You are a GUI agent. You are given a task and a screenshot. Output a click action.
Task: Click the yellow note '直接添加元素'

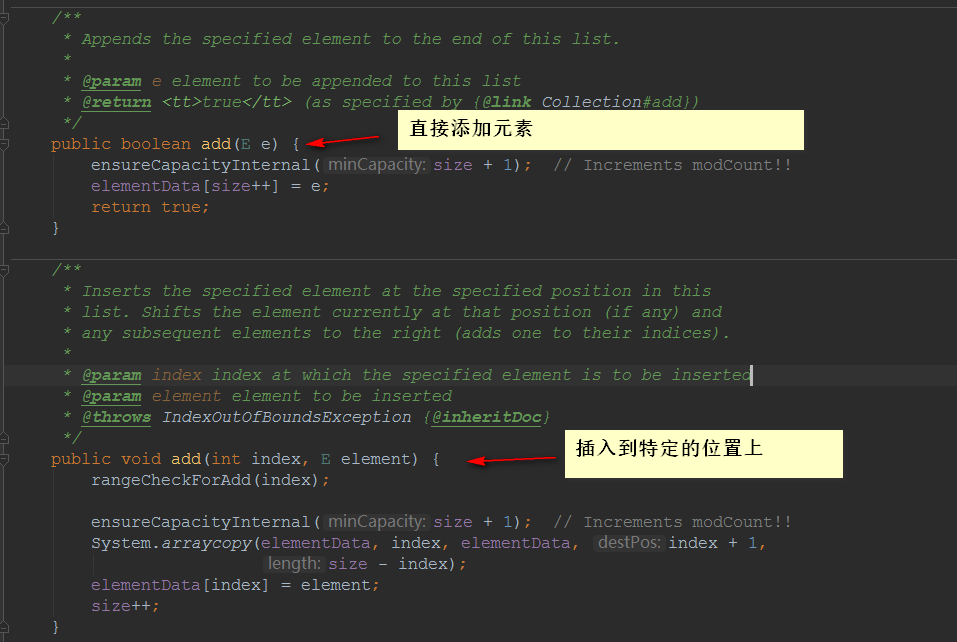pos(601,130)
